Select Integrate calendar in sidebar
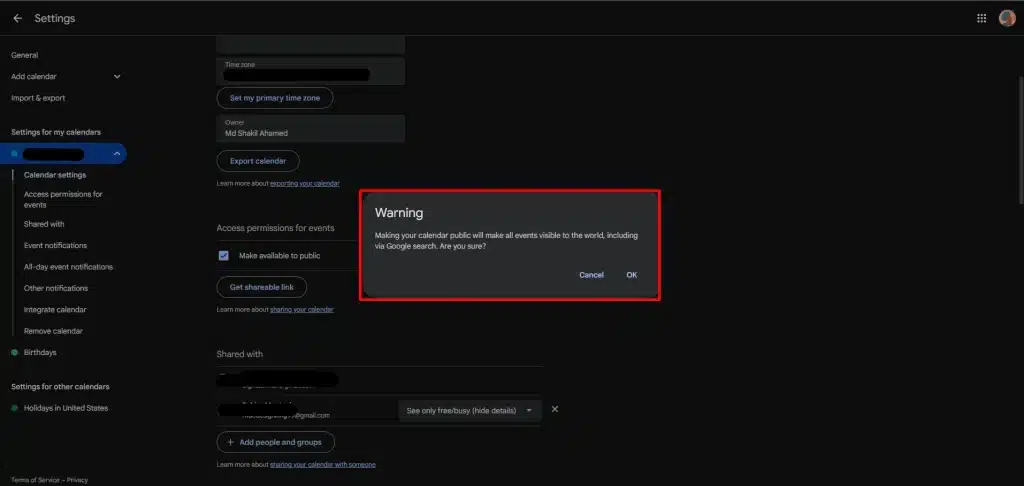Screen dimensions: 1024x486 tap(55, 310)
